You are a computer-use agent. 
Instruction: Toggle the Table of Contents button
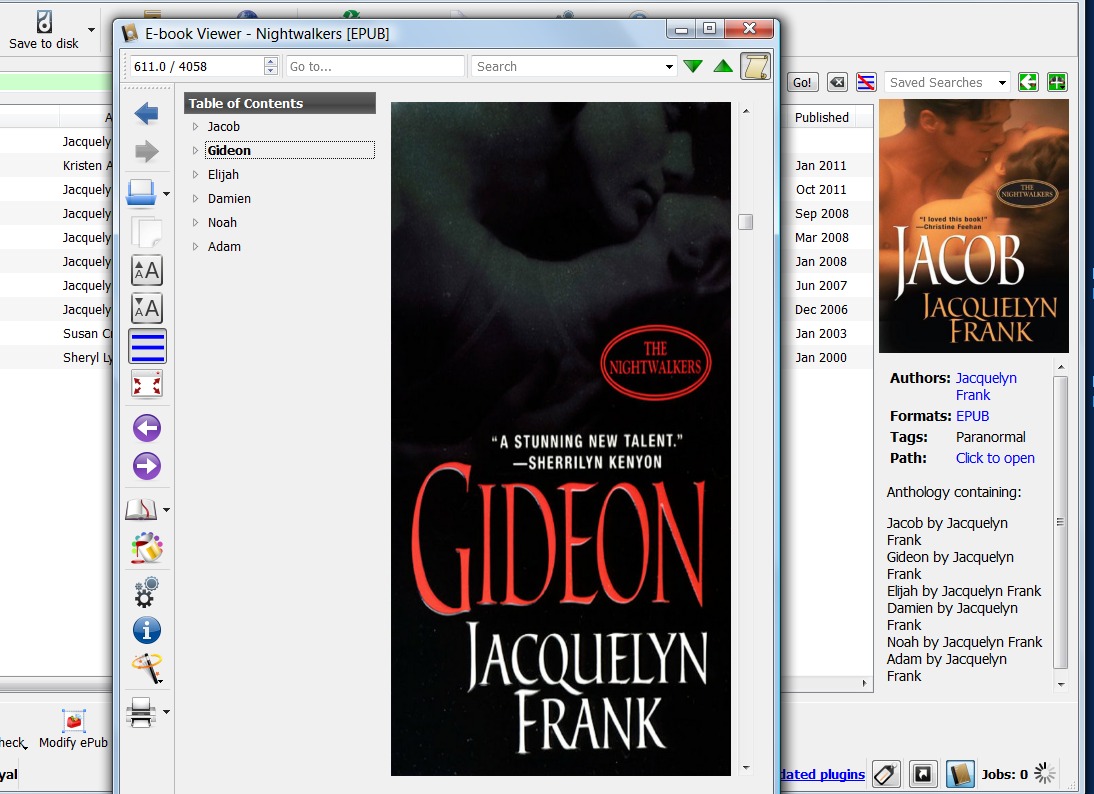pos(147,346)
